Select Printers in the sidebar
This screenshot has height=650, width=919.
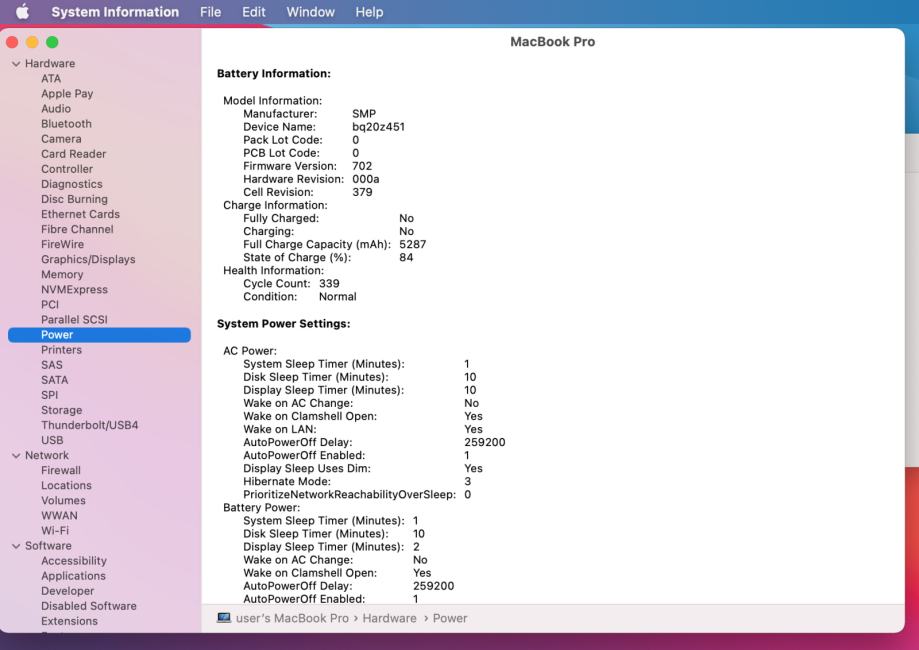click(62, 350)
